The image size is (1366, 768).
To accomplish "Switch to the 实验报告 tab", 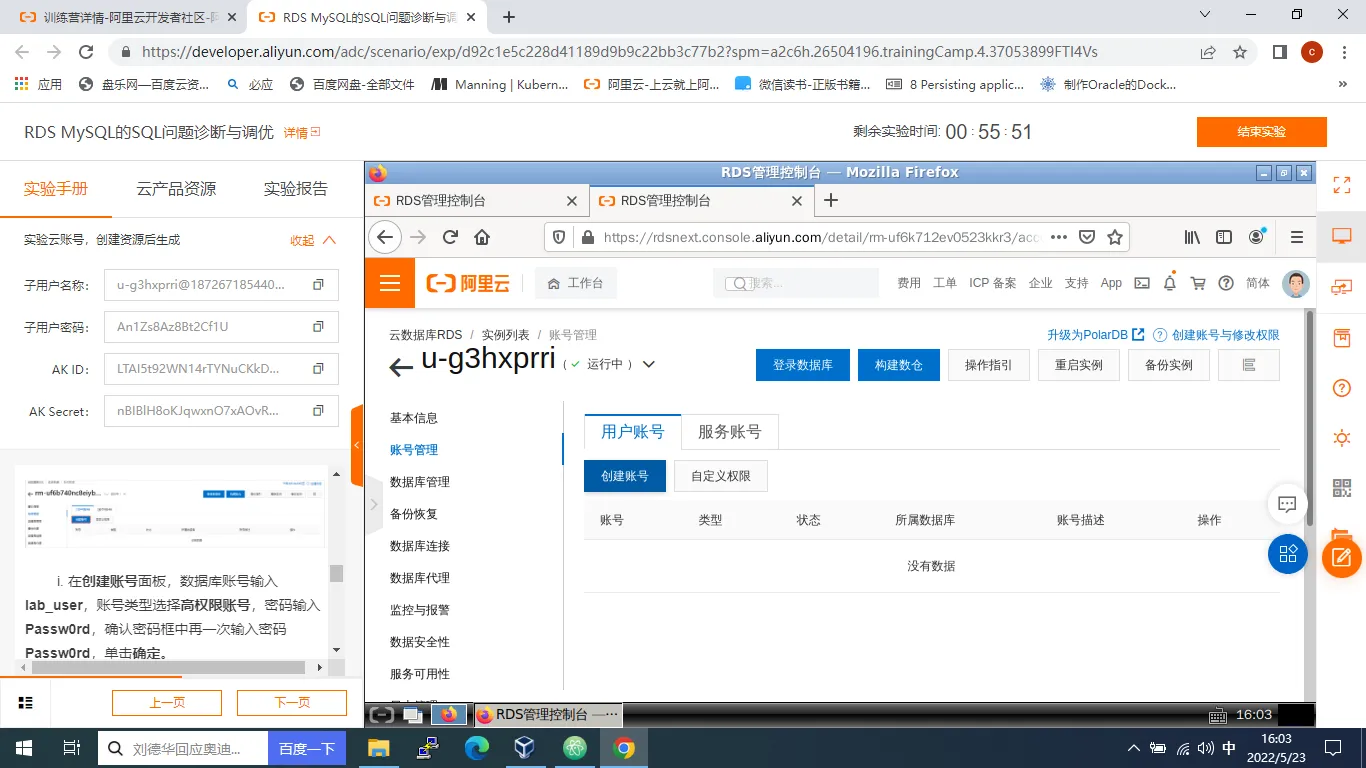I will pyautogui.click(x=295, y=188).
